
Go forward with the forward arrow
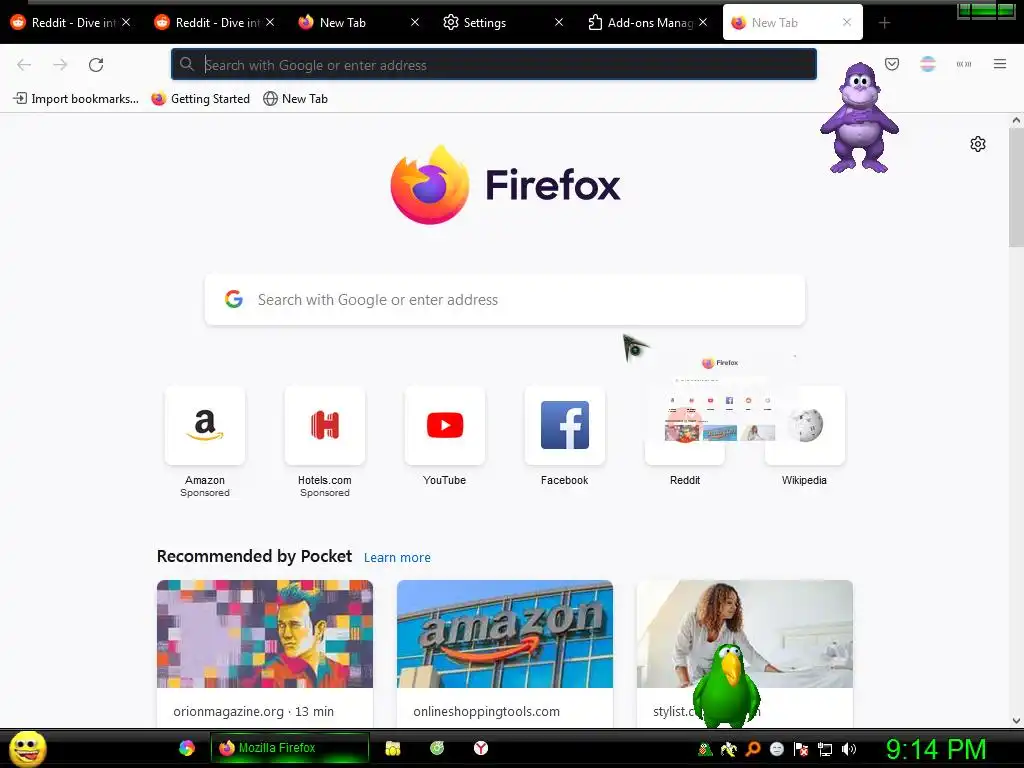click(60, 65)
